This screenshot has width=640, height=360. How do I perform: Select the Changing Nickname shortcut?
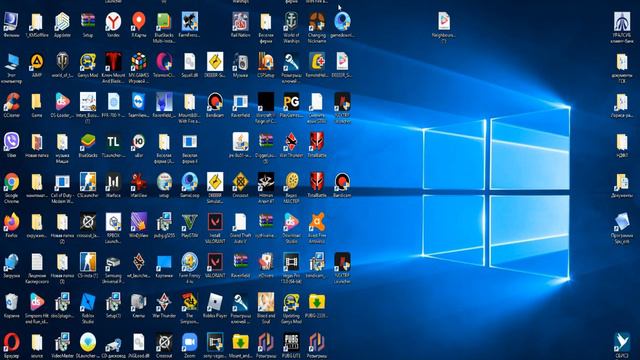[x=317, y=21]
